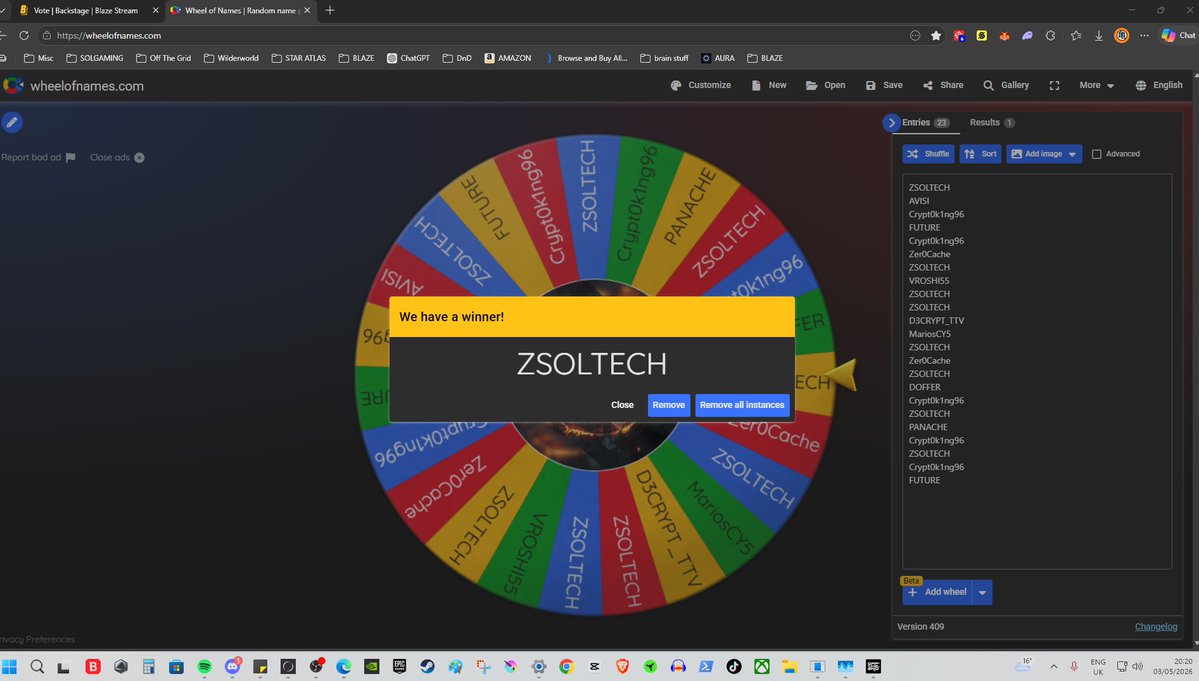Collapse the entries panel with chevron

click(x=891, y=122)
